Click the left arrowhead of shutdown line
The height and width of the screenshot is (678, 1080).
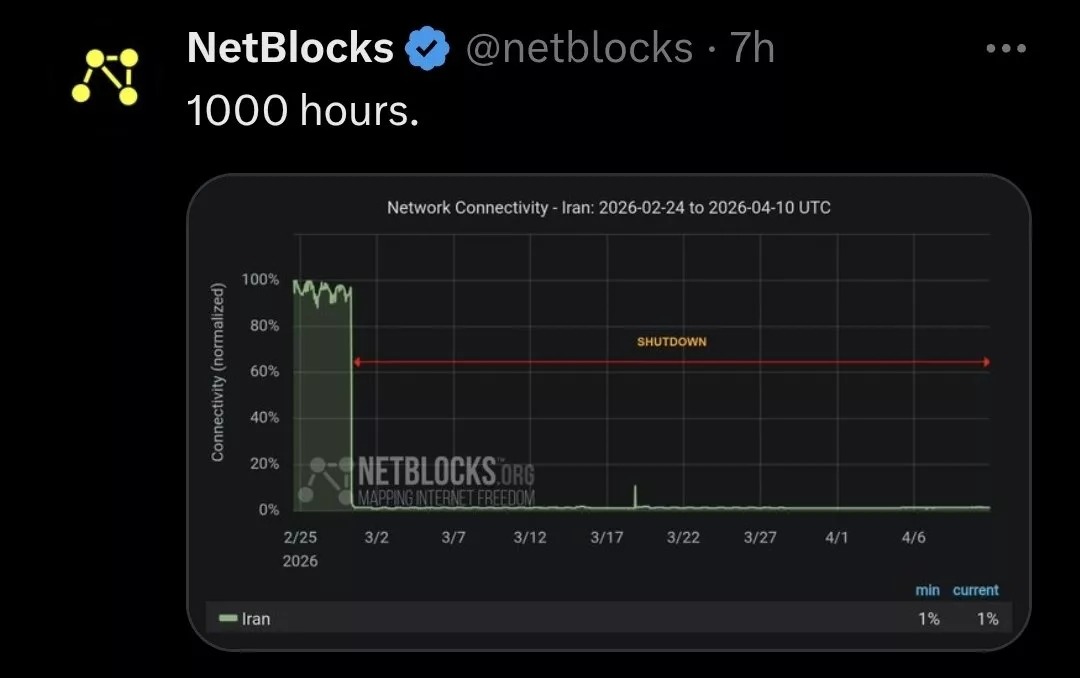(357, 362)
